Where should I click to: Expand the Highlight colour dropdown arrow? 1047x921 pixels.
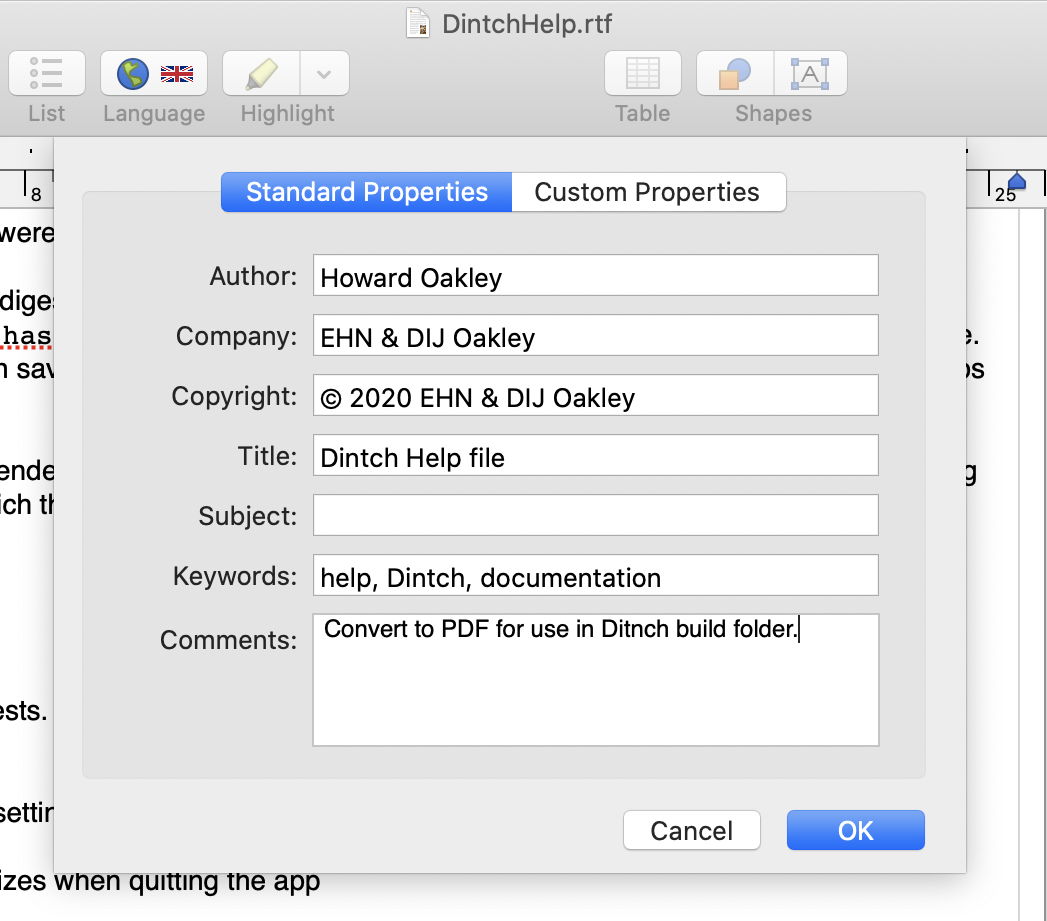tap(324, 74)
